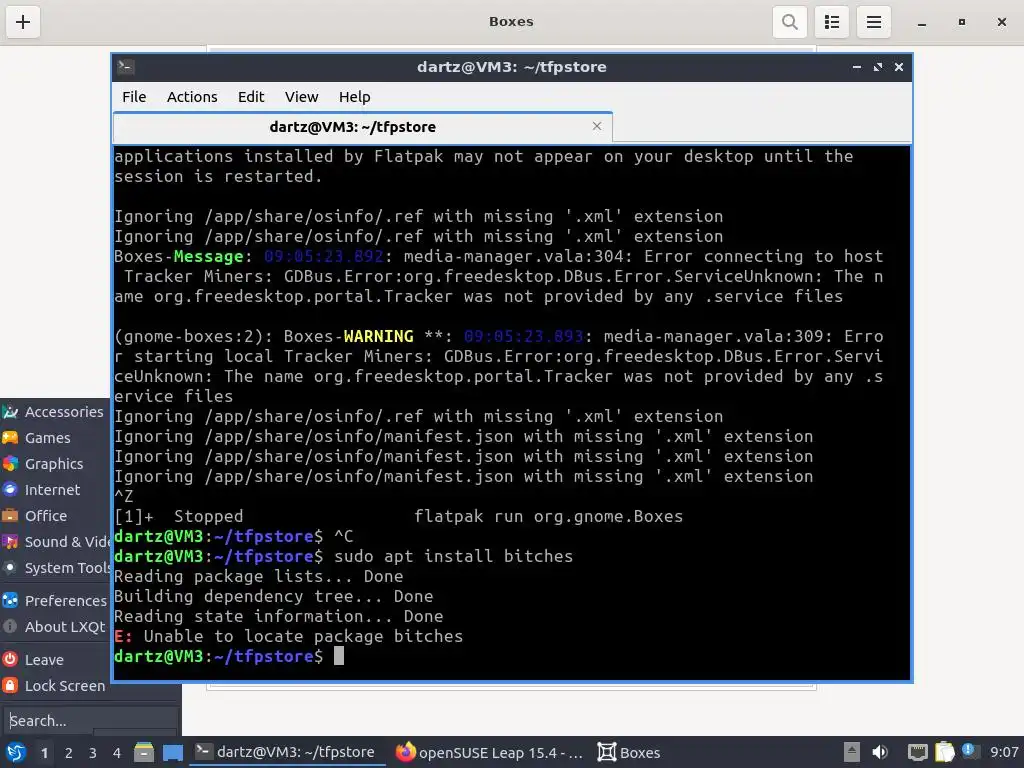Open the Actions menu in terminal
The image size is (1024, 768).
tap(192, 97)
